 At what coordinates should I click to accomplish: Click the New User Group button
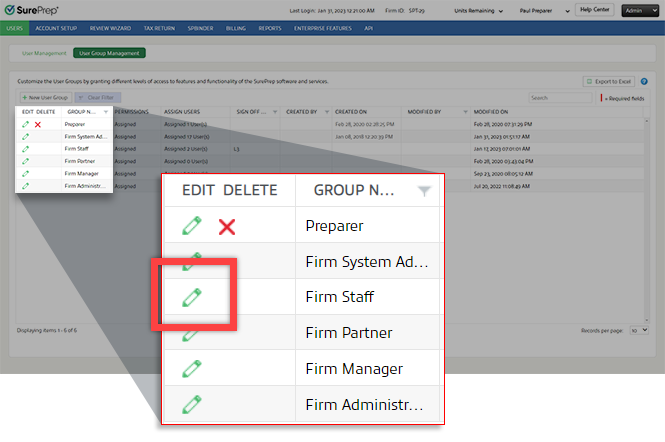45,98
